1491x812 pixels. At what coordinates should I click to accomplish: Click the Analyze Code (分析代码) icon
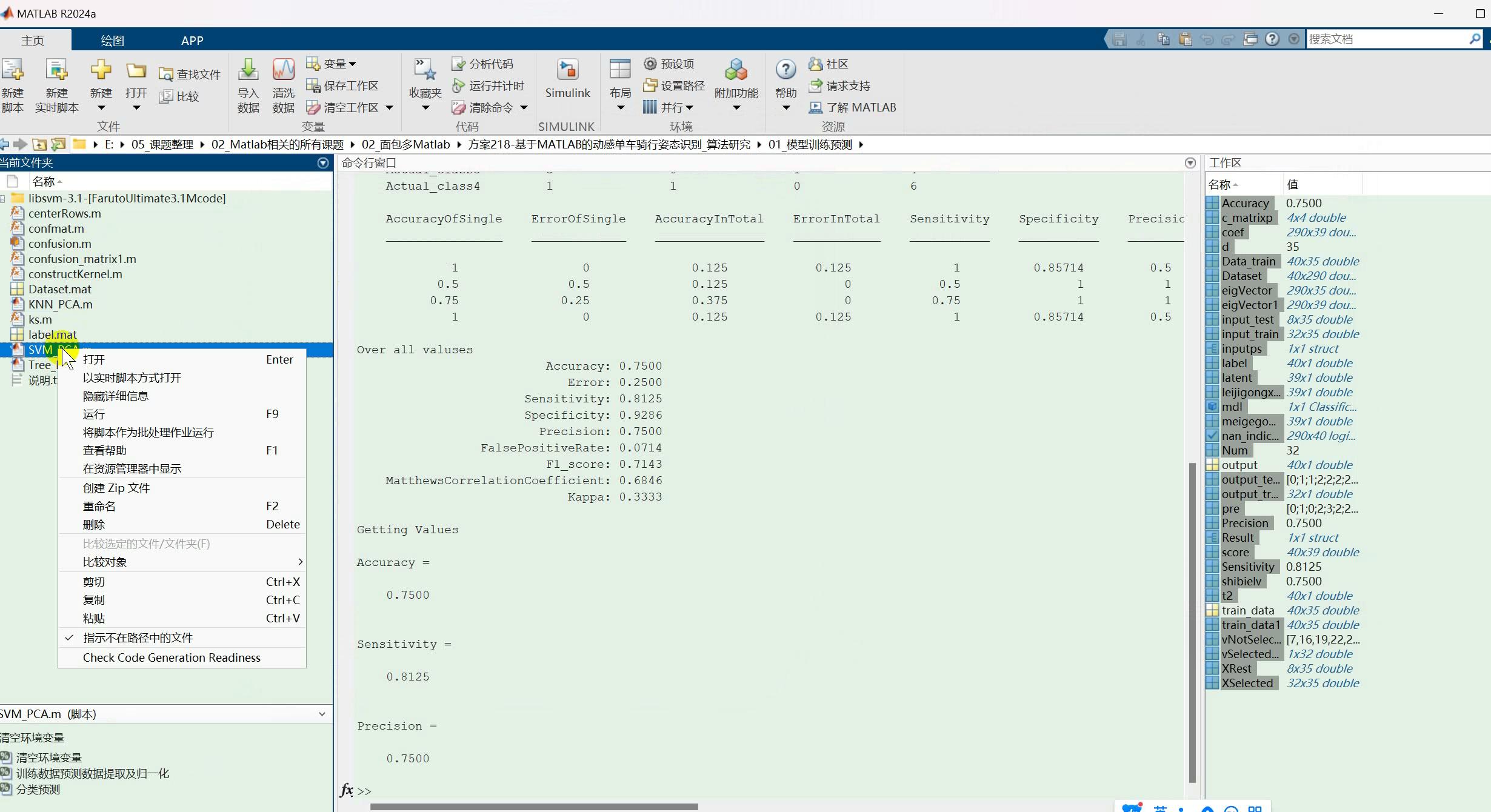459,64
